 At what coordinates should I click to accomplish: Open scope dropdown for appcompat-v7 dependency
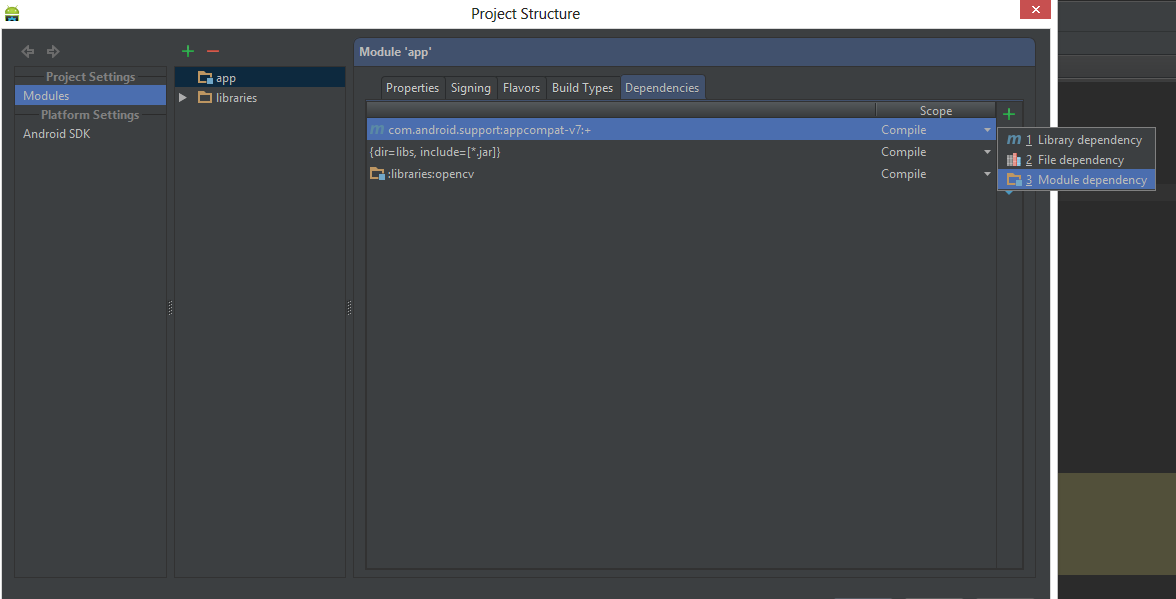[x=987, y=130]
